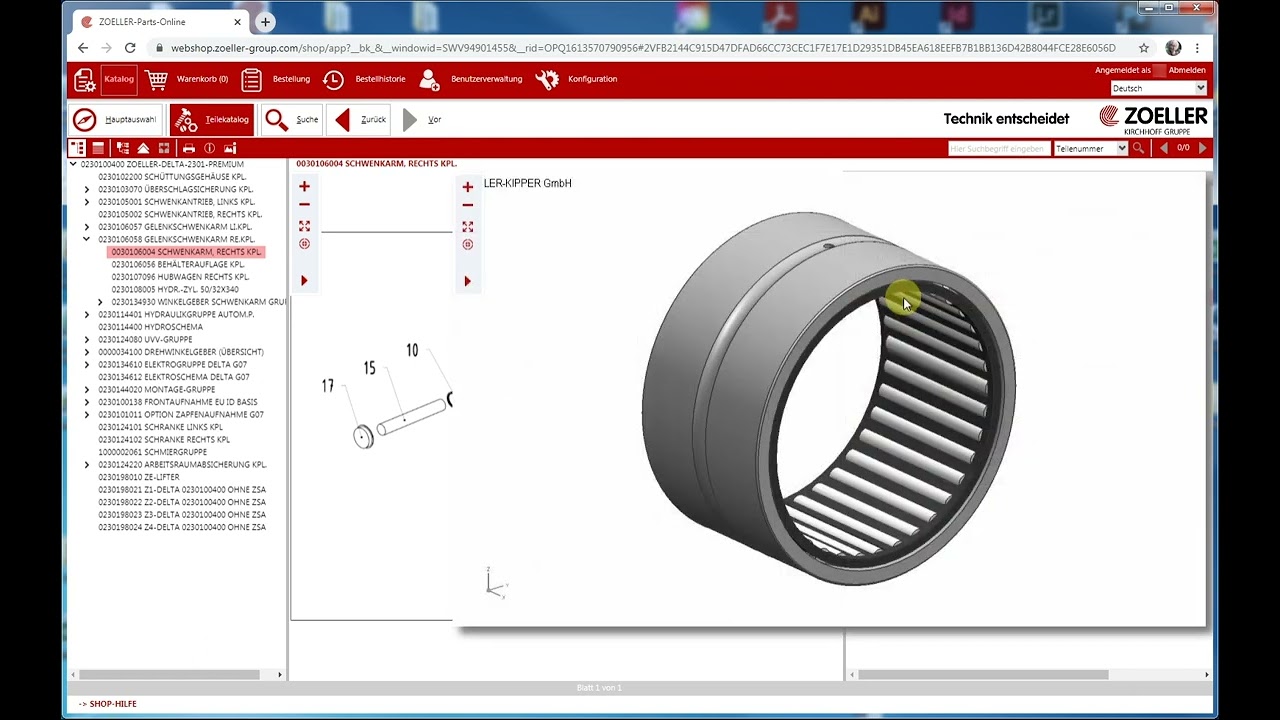Open the Chrome three-dot menu
The width and height of the screenshot is (1280, 720).
pos(1197,48)
